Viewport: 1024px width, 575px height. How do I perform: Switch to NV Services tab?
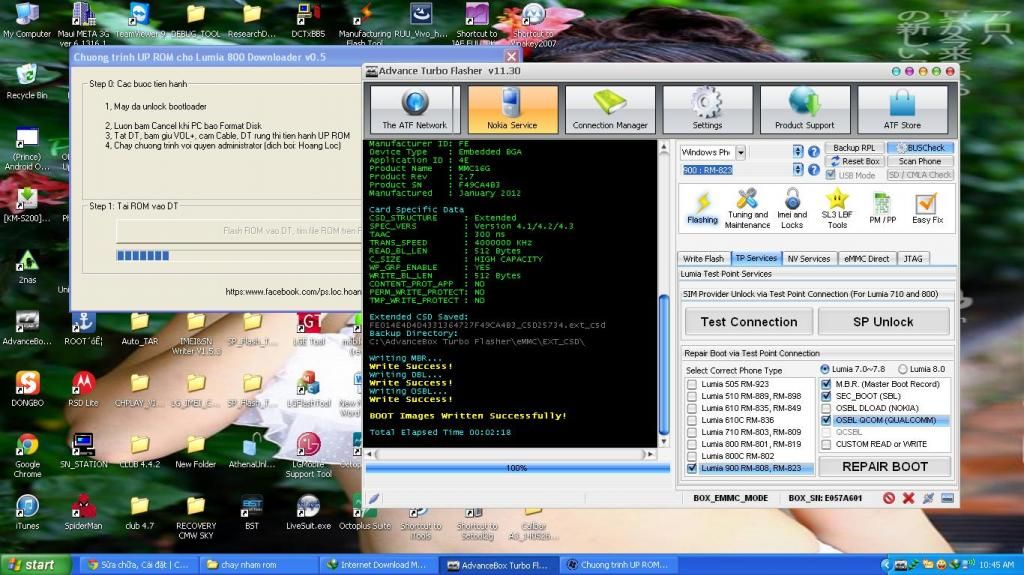tap(808, 259)
